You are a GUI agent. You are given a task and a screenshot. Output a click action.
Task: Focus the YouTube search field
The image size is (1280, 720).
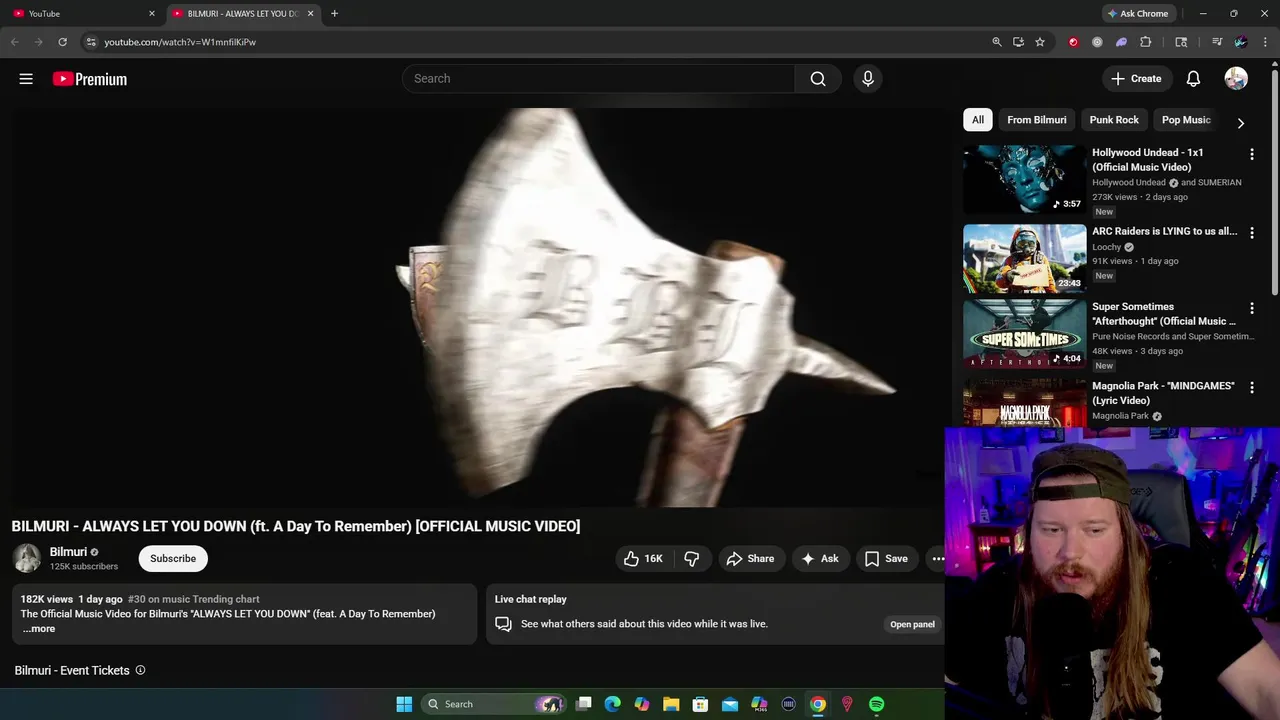click(x=598, y=79)
